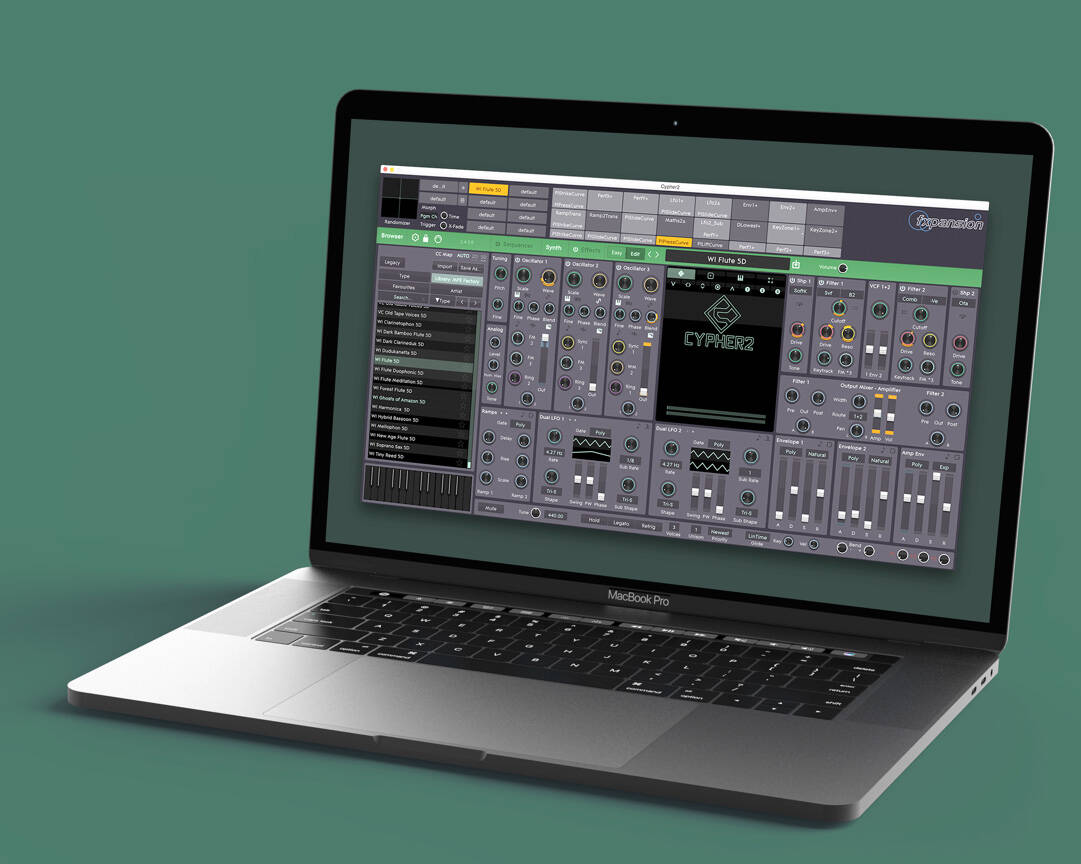Click the circular icon beside the lock
The height and width of the screenshot is (864, 1081).
coord(438,239)
